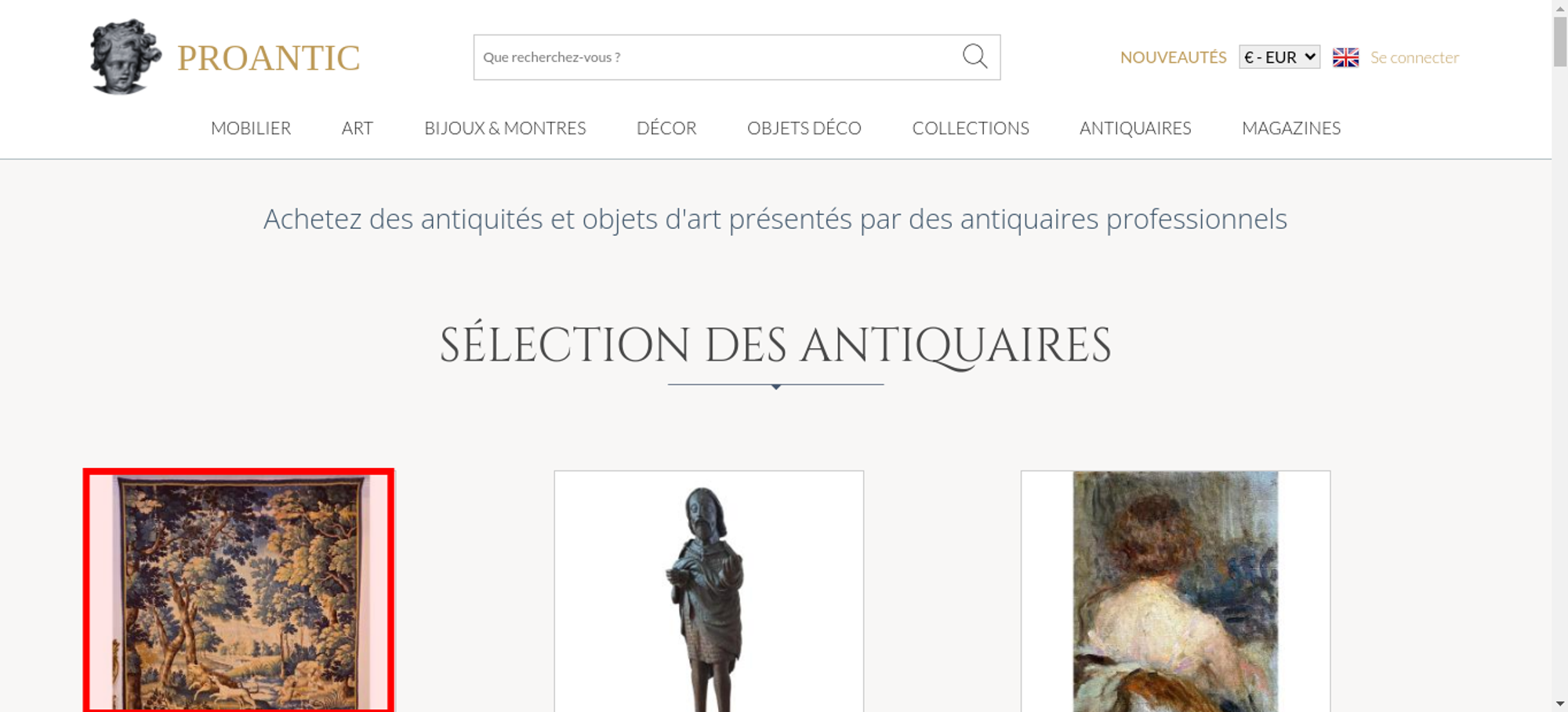
Task: Open the COLLECTIONS menu
Action: click(x=971, y=128)
